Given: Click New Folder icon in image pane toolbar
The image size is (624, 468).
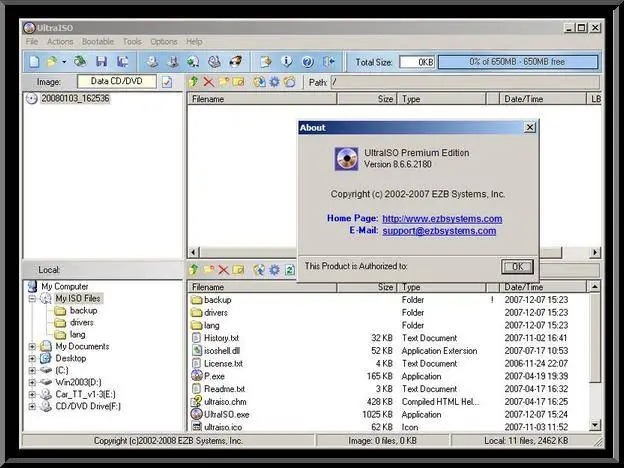Looking at the screenshot, I should click(224, 82).
